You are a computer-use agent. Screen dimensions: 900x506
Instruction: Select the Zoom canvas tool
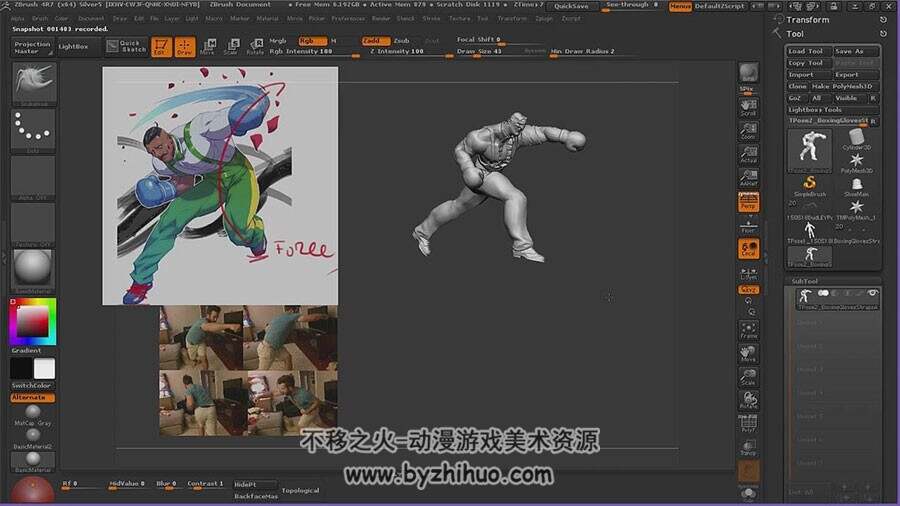[x=748, y=131]
